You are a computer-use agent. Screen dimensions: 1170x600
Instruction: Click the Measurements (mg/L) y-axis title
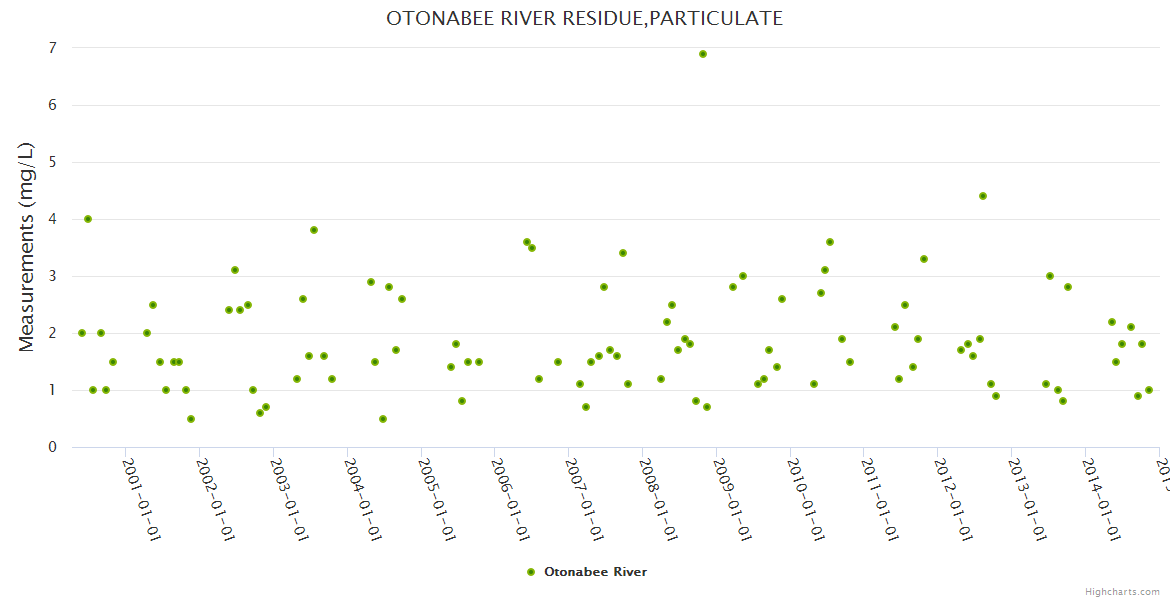click(x=27, y=247)
